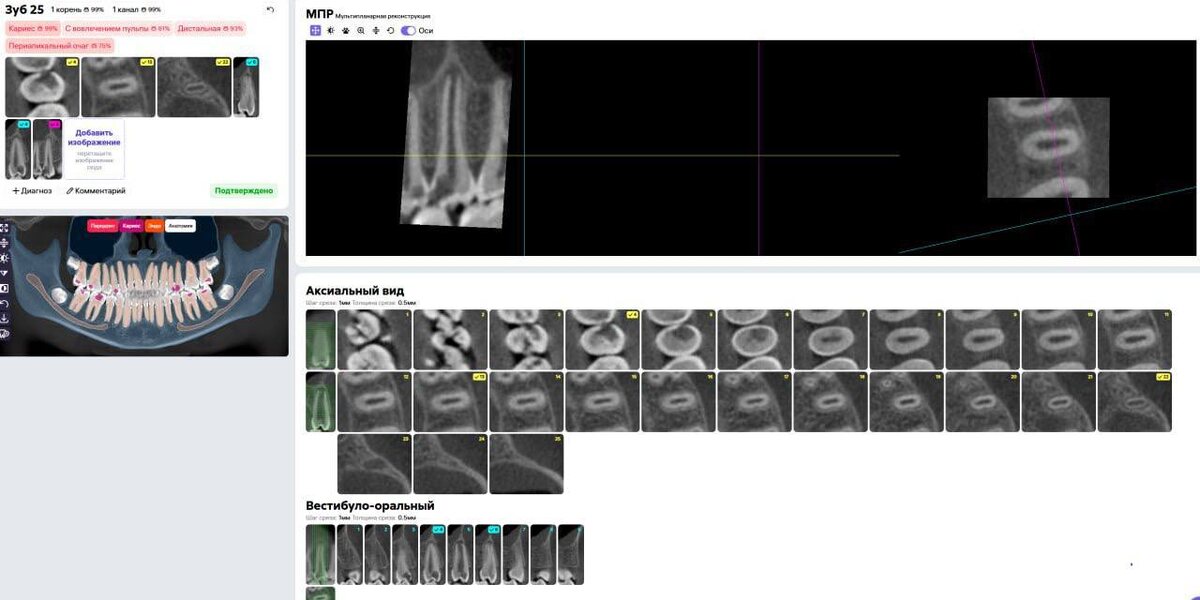
Task: Select first vestibulo-oral slice thumbnail
Action: [x=350, y=555]
